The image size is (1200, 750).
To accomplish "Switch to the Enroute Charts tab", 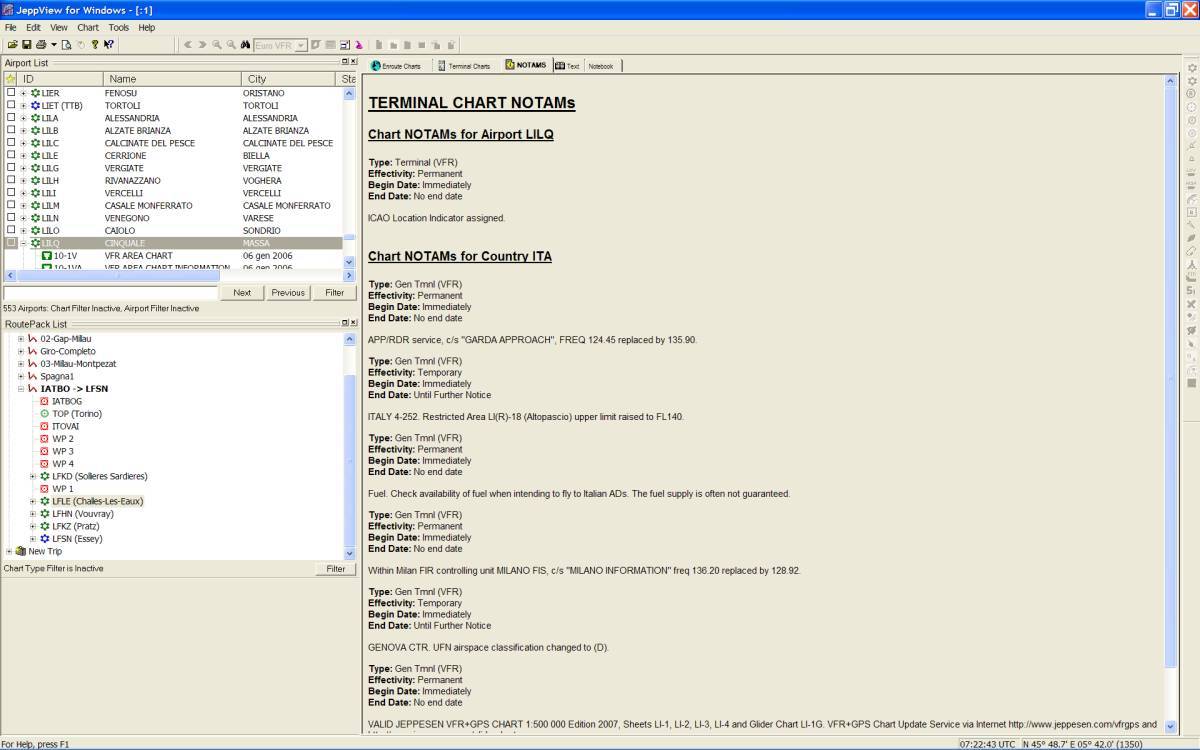I will (396, 66).
